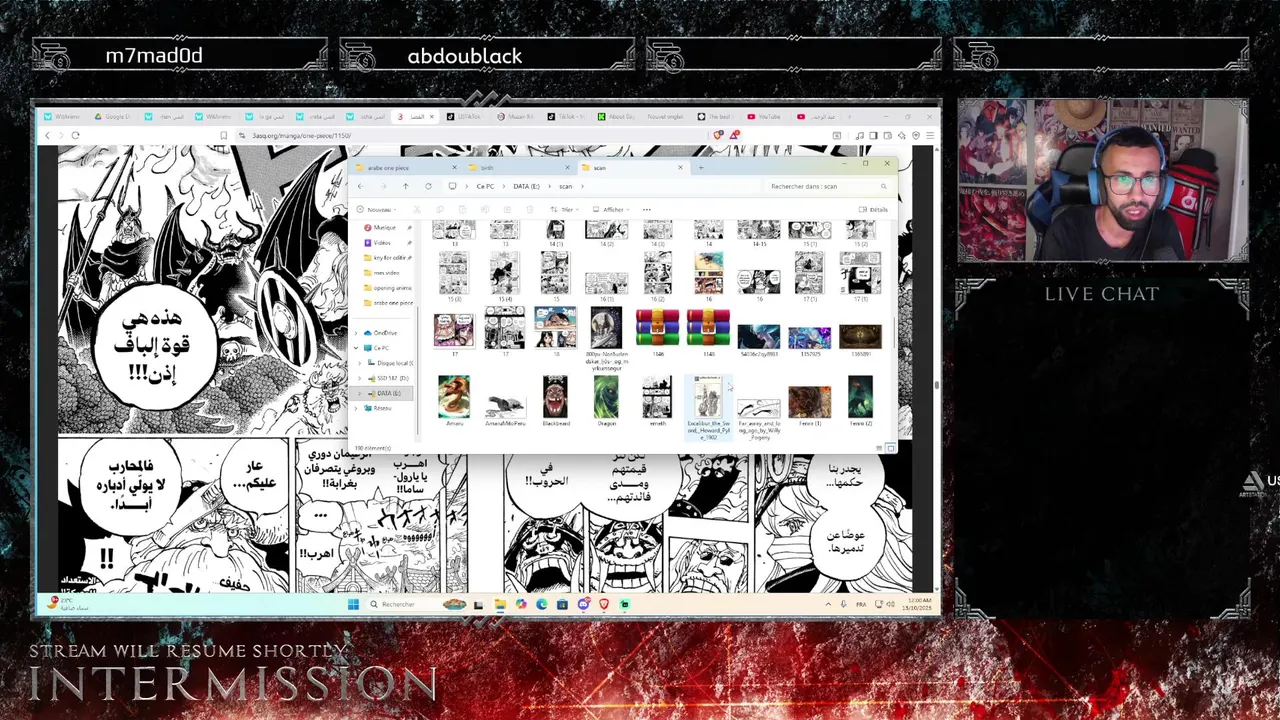Screen dimensions: 1280x720
Task: Close the 'birth' Explorer tab
Action: click(x=567, y=168)
